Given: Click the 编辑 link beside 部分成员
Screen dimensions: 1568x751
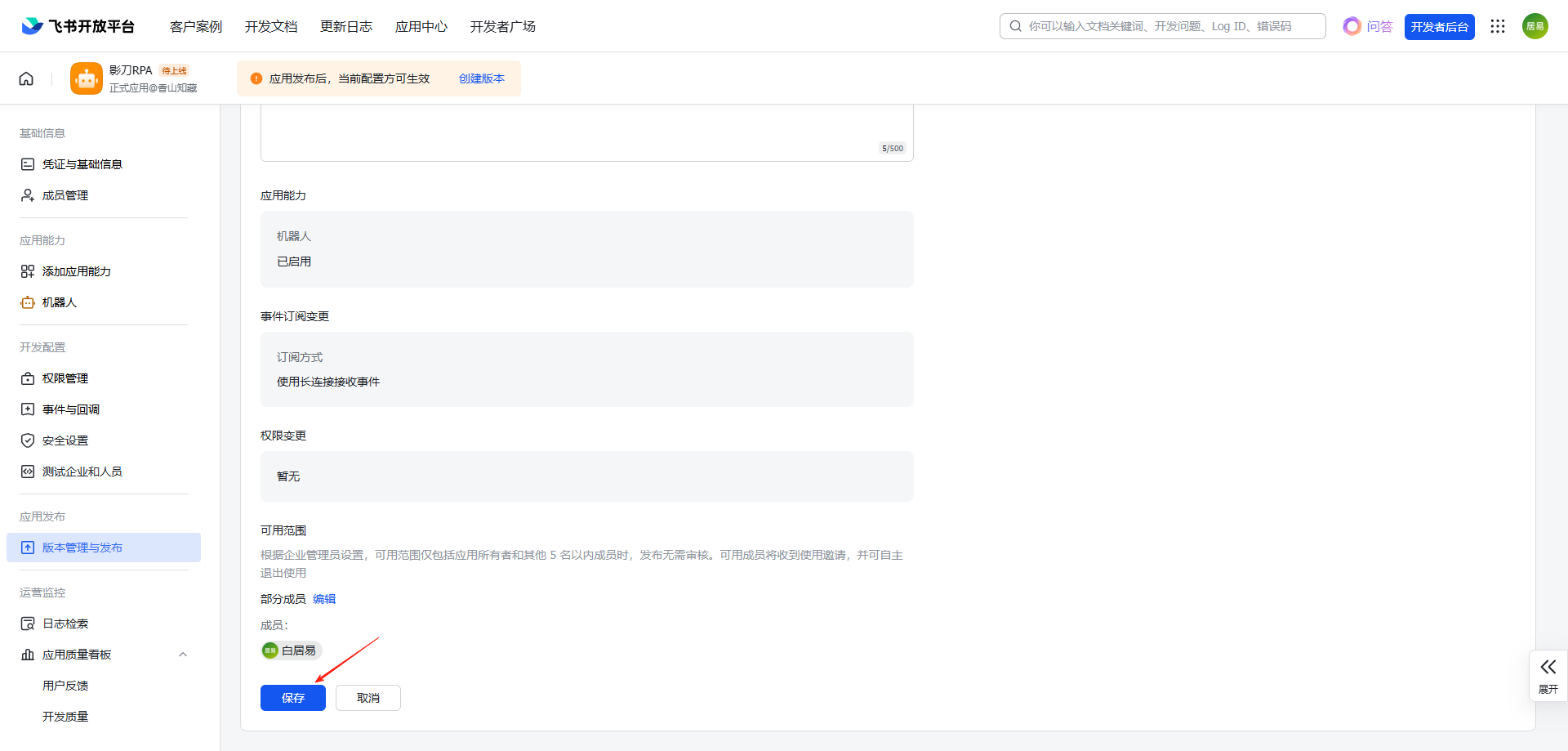Looking at the screenshot, I should point(324,599).
